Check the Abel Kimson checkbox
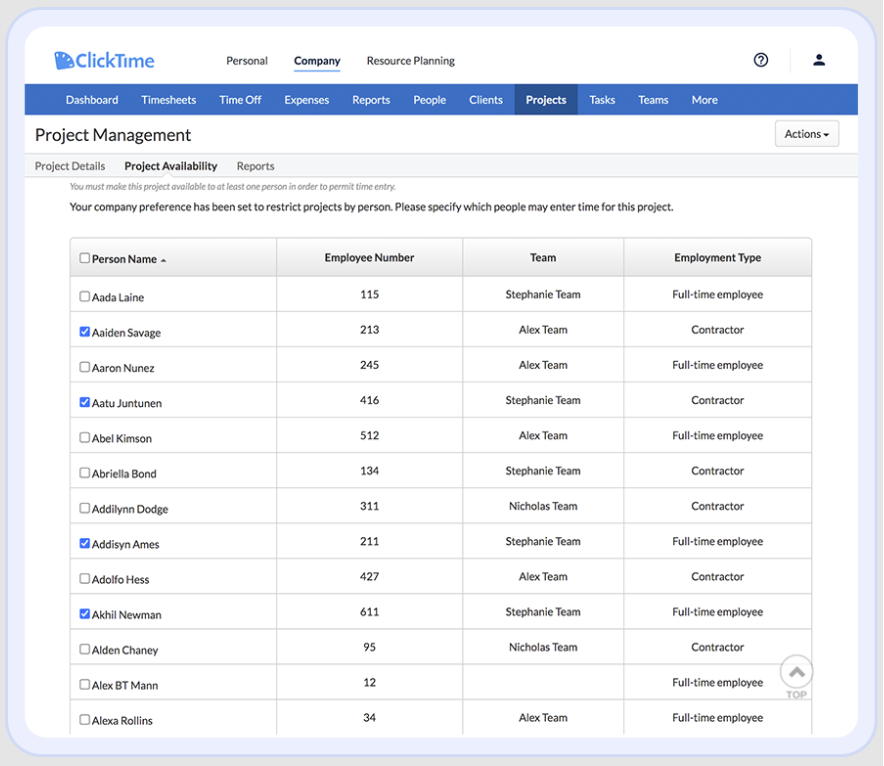This screenshot has width=884, height=766. (x=85, y=437)
